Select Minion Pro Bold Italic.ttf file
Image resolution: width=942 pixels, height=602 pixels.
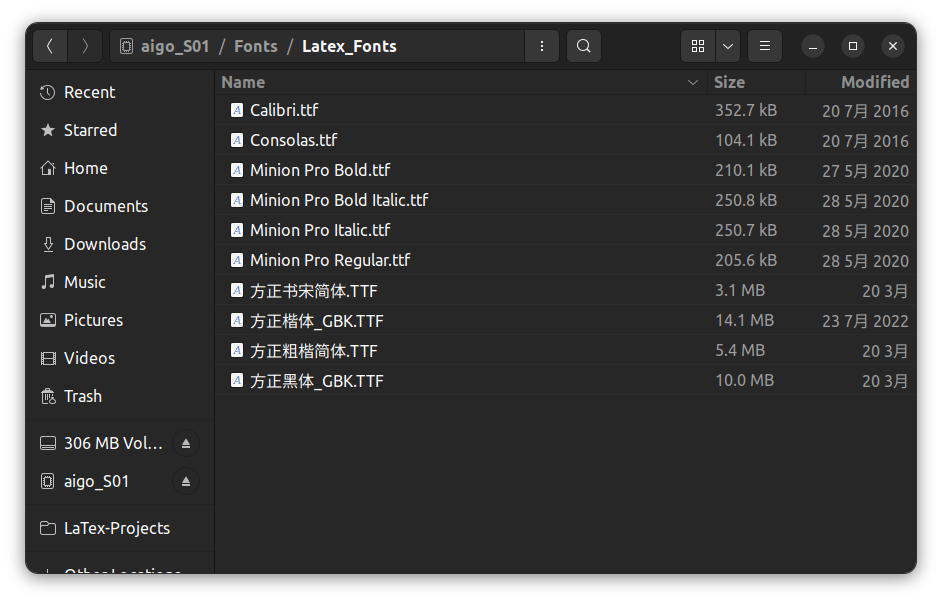[338, 200]
